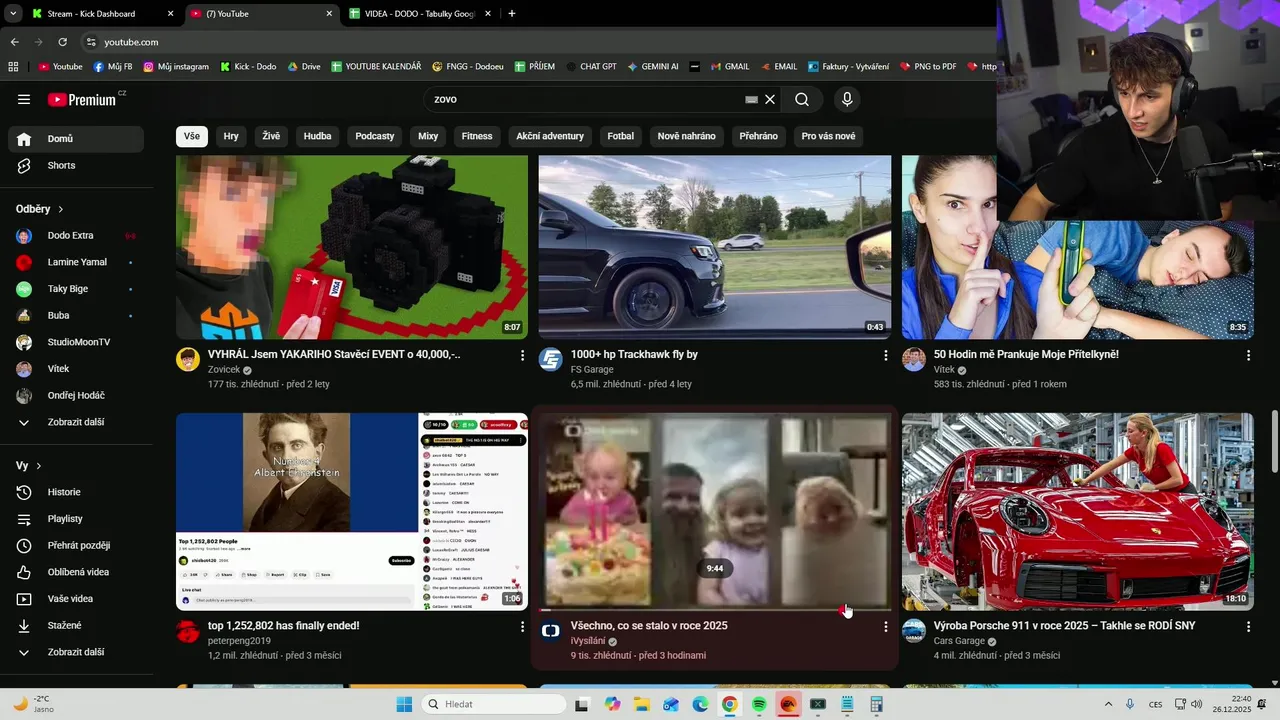Open Microsoft Edge from the taskbar

point(700,704)
